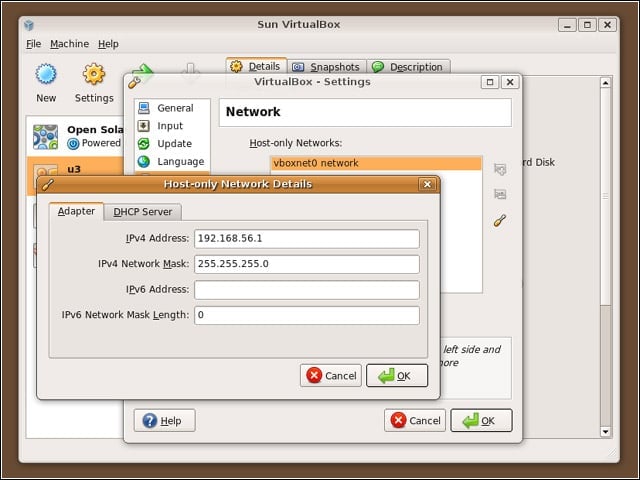Image resolution: width=640 pixels, height=480 pixels.
Task: Click the wrench icon in Settings title bar
Action: point(134,82)
